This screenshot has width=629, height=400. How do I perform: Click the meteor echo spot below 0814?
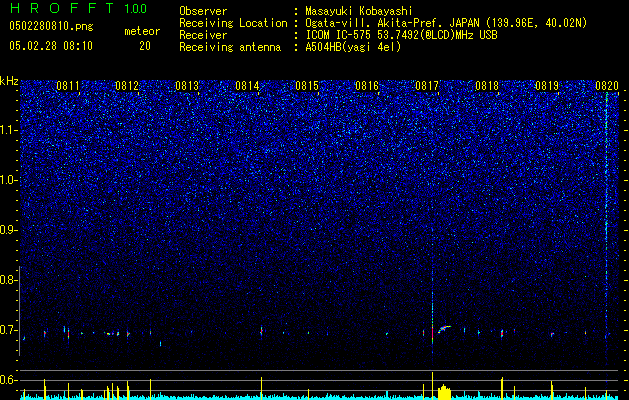point(261,331)
